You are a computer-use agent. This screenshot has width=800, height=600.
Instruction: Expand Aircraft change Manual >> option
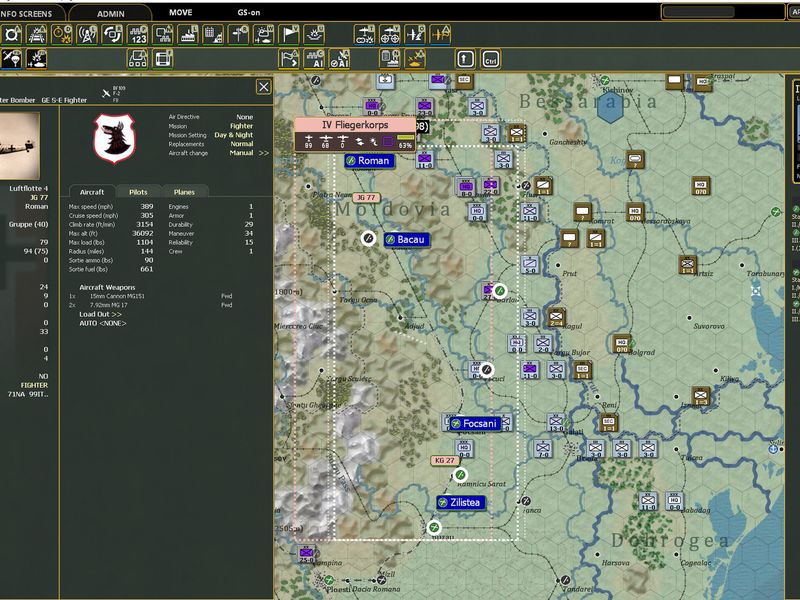tap(249, 153)
